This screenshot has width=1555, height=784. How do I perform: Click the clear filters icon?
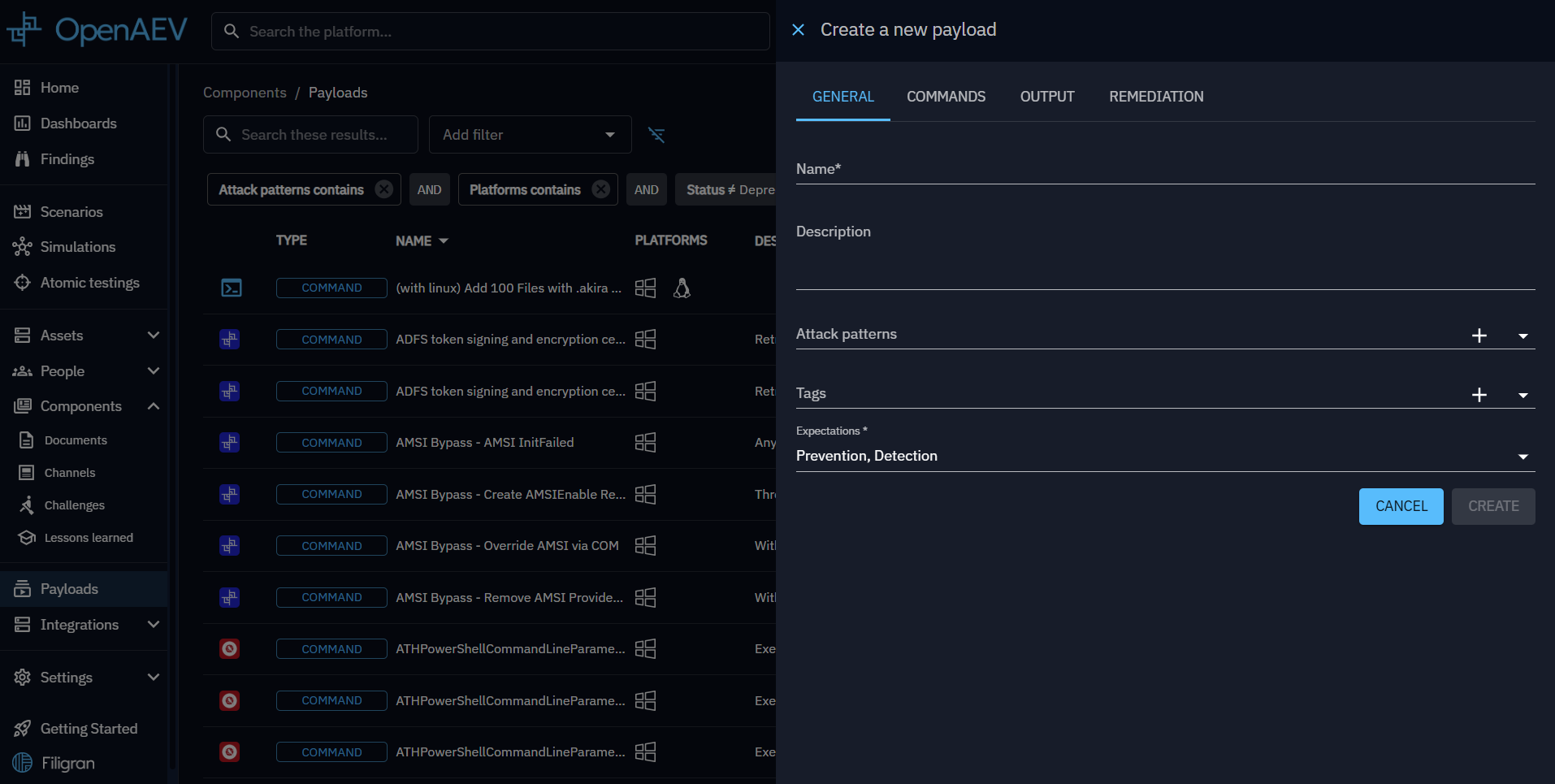pyautogui.click(x=656, y=135)
